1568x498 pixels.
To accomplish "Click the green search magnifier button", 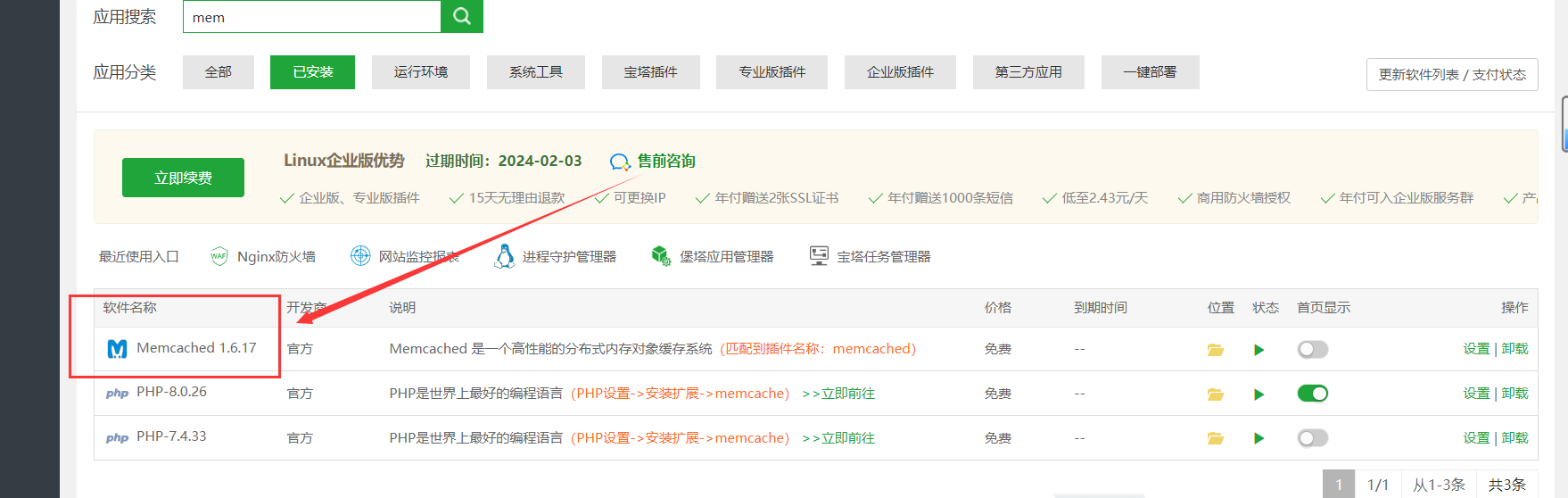I will [462, 16].
